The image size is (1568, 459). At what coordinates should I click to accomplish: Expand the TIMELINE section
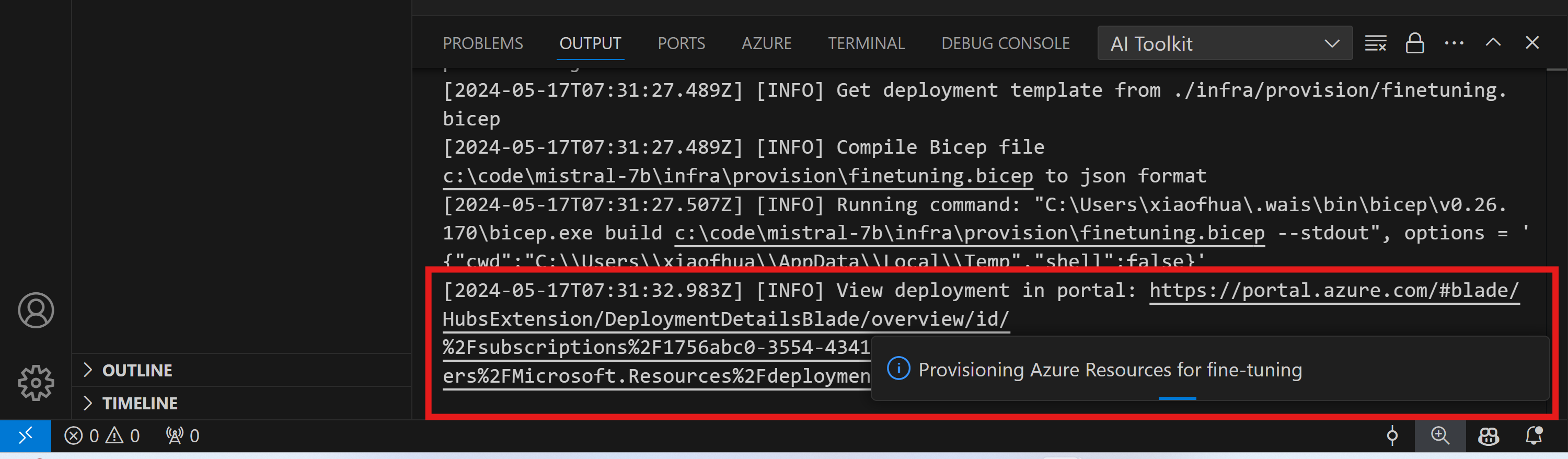pos(140,403)
